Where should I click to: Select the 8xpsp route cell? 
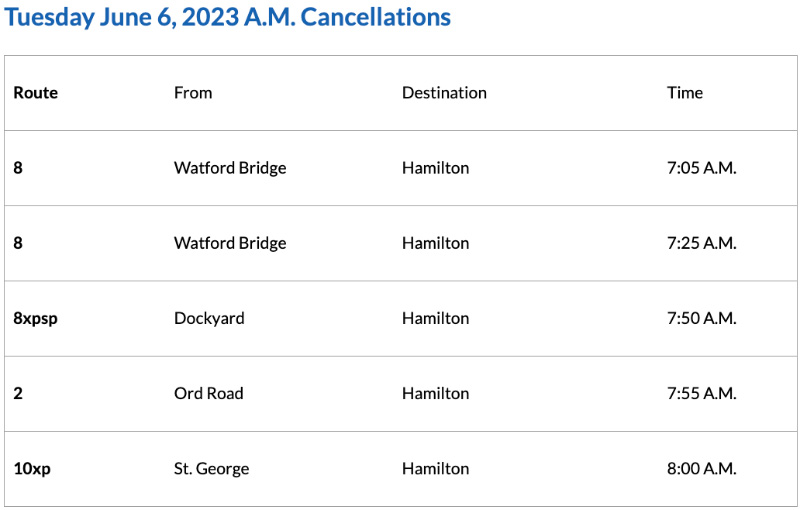(36, 318)
